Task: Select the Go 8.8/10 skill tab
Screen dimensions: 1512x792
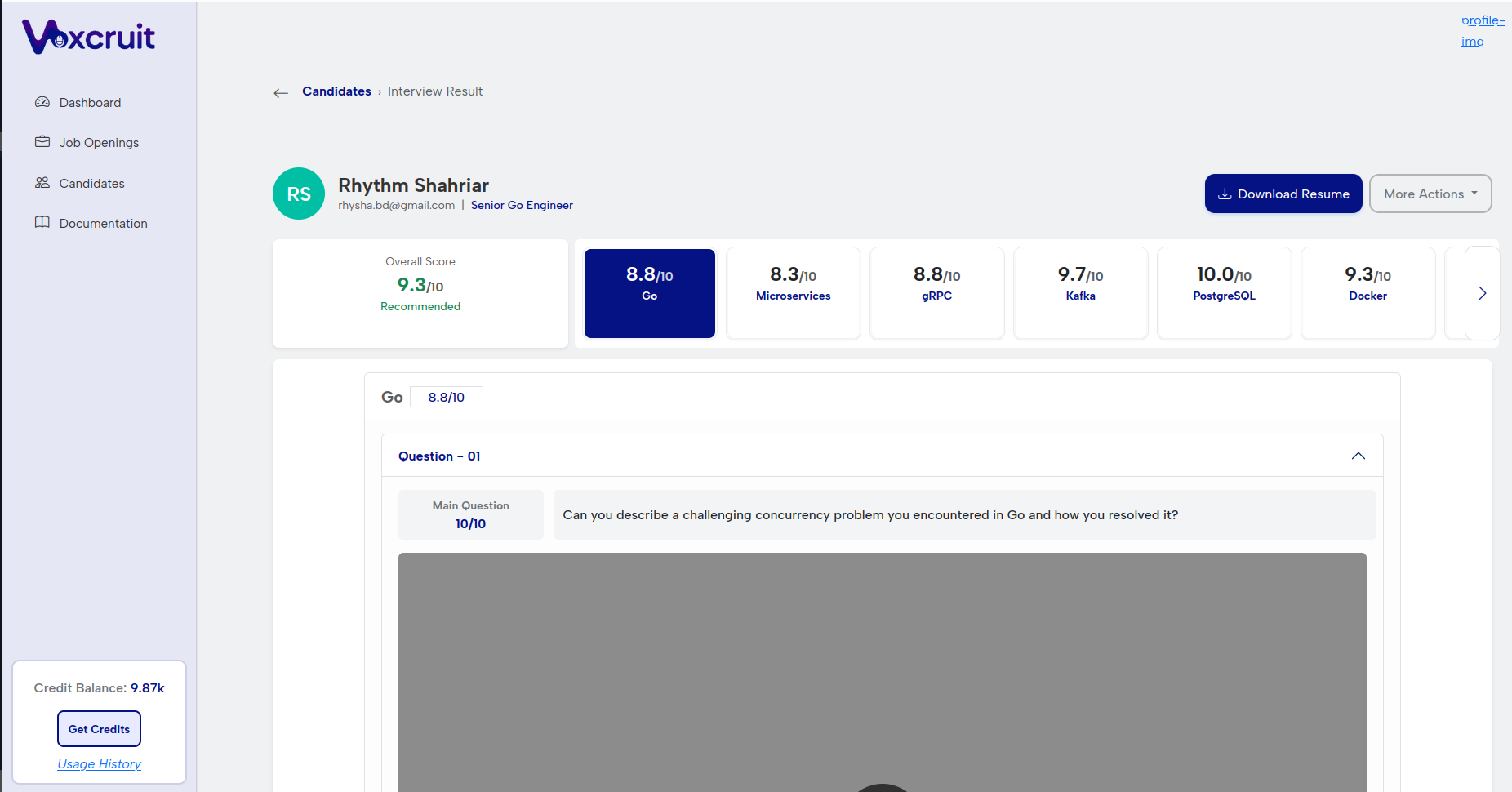Action: point(650,293)
